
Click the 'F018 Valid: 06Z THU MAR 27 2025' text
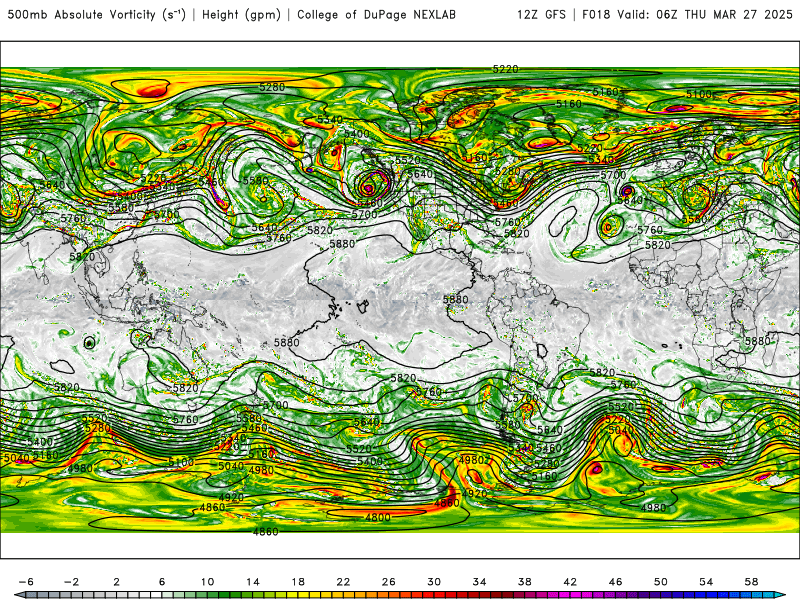[x=687, y=15]
